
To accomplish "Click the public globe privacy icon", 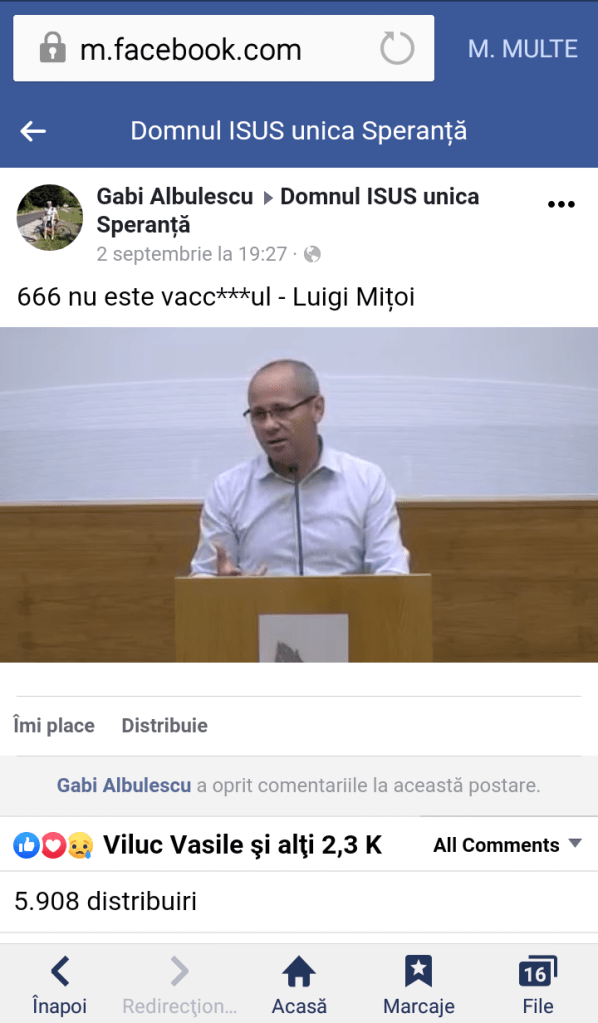I will point(312,254).
